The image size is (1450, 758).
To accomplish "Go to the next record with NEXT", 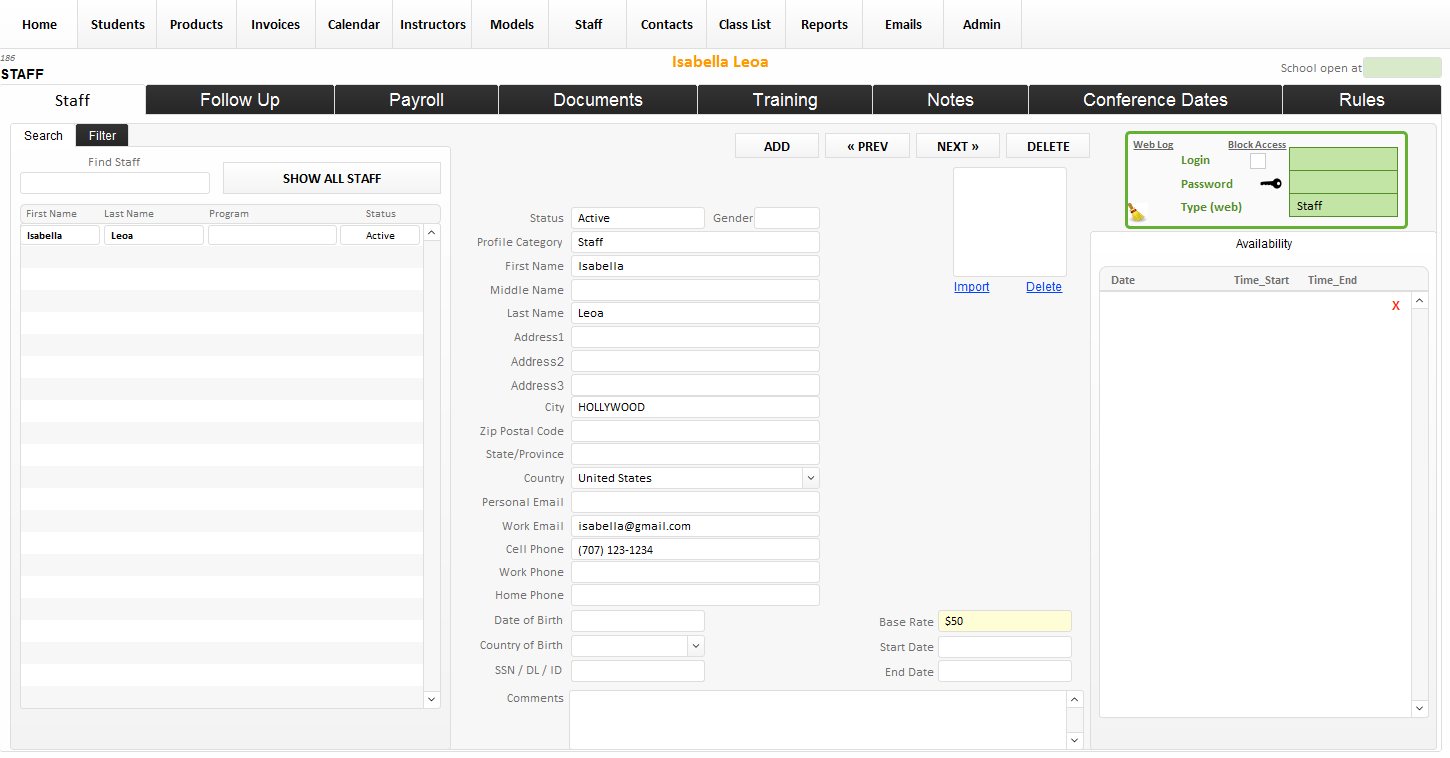I will [x=958, y=146].
